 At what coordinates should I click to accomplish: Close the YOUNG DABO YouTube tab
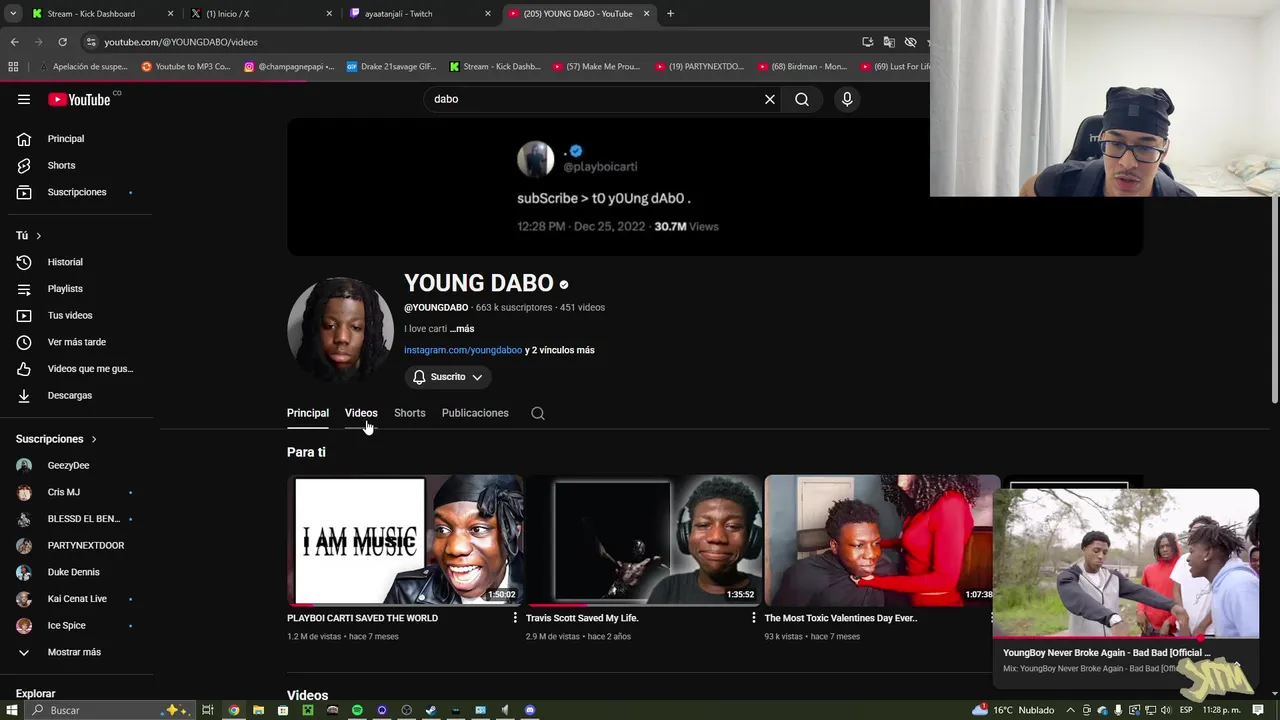point(646,14)
